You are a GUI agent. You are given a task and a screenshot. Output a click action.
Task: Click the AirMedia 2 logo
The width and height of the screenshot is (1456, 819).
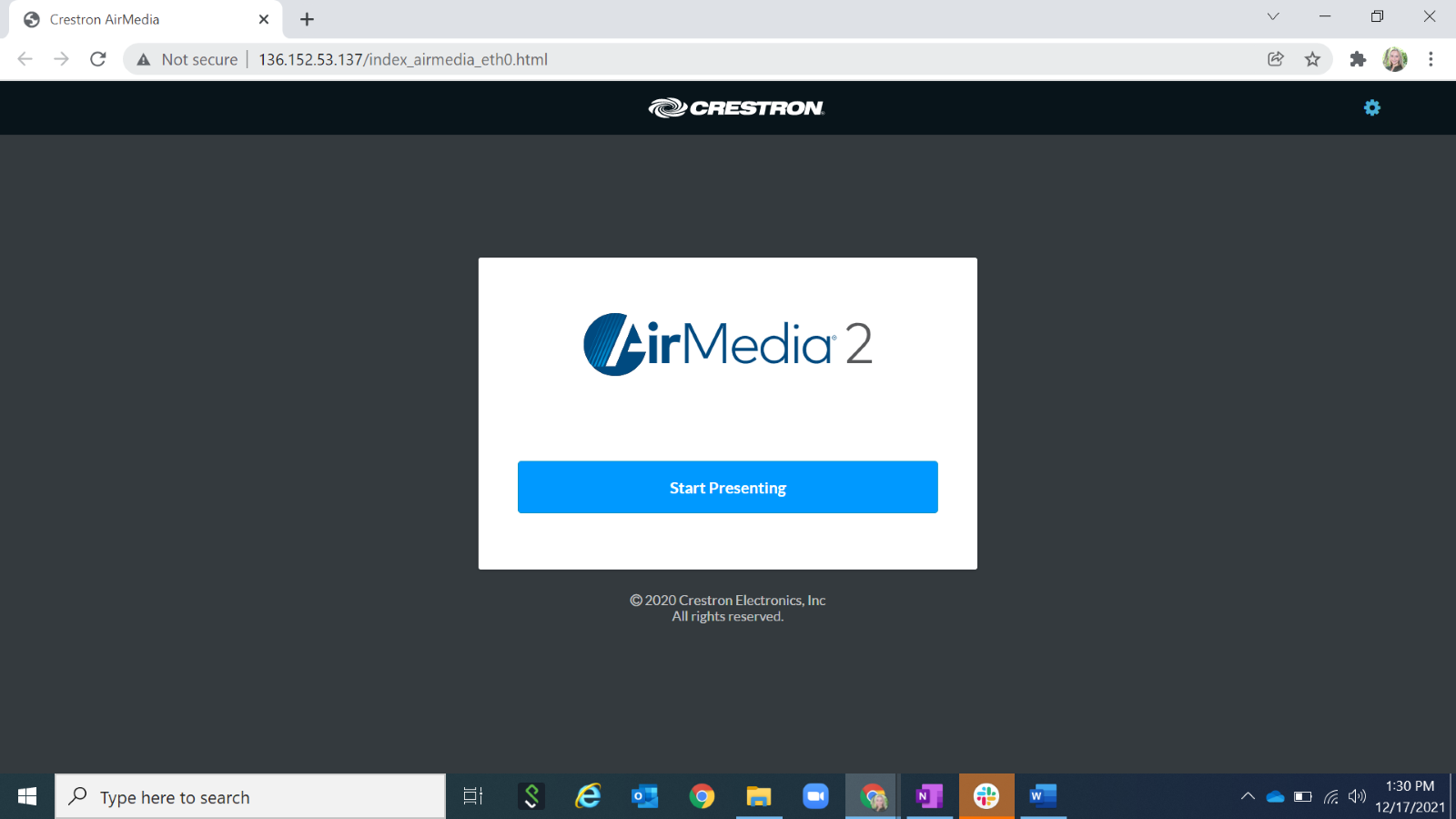(x=728, y=344)
